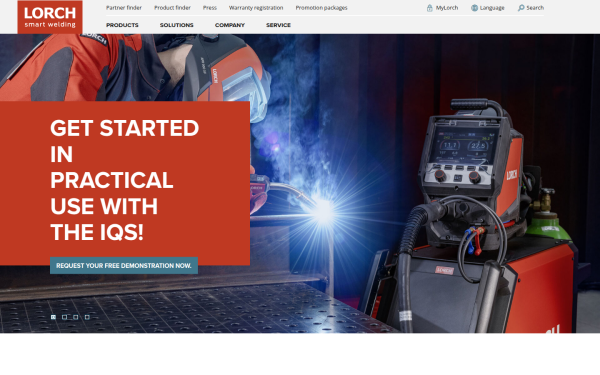Viewport: 600px width, 375px height.
Task: Click the globe Language icon
Action: pyautogui.click(x=474, y=8)
